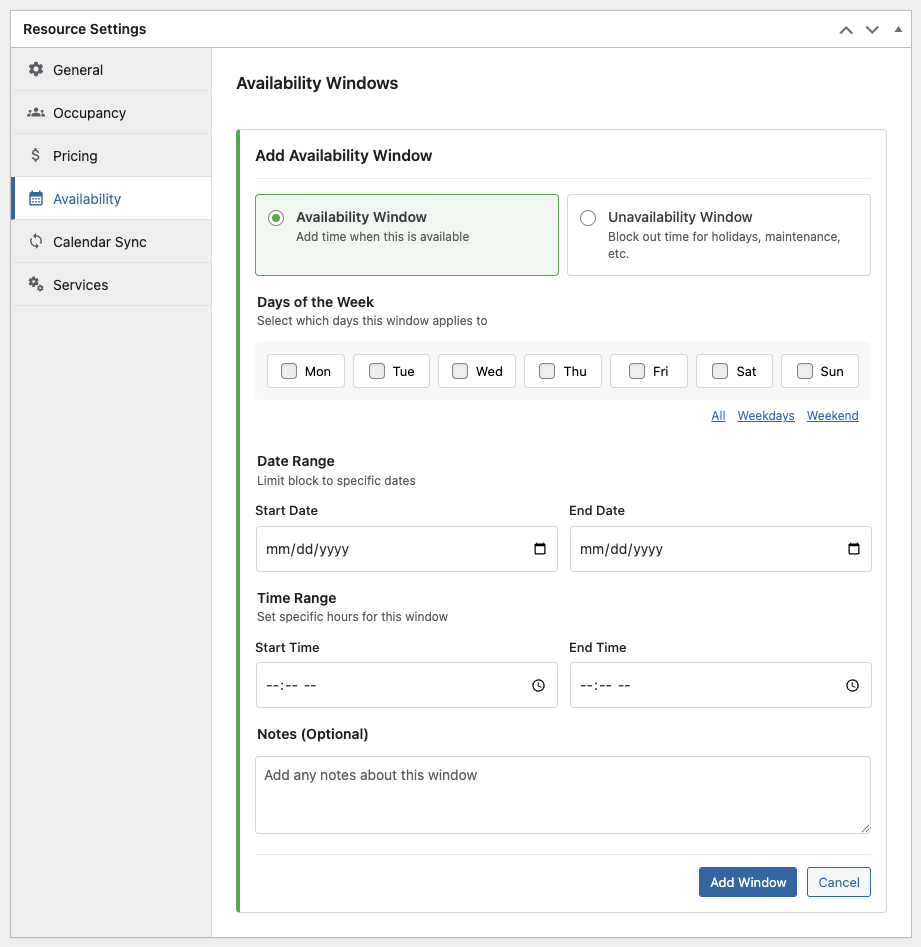
Task: Click the Occupancy people icon
Action: (x=36, y=113)
